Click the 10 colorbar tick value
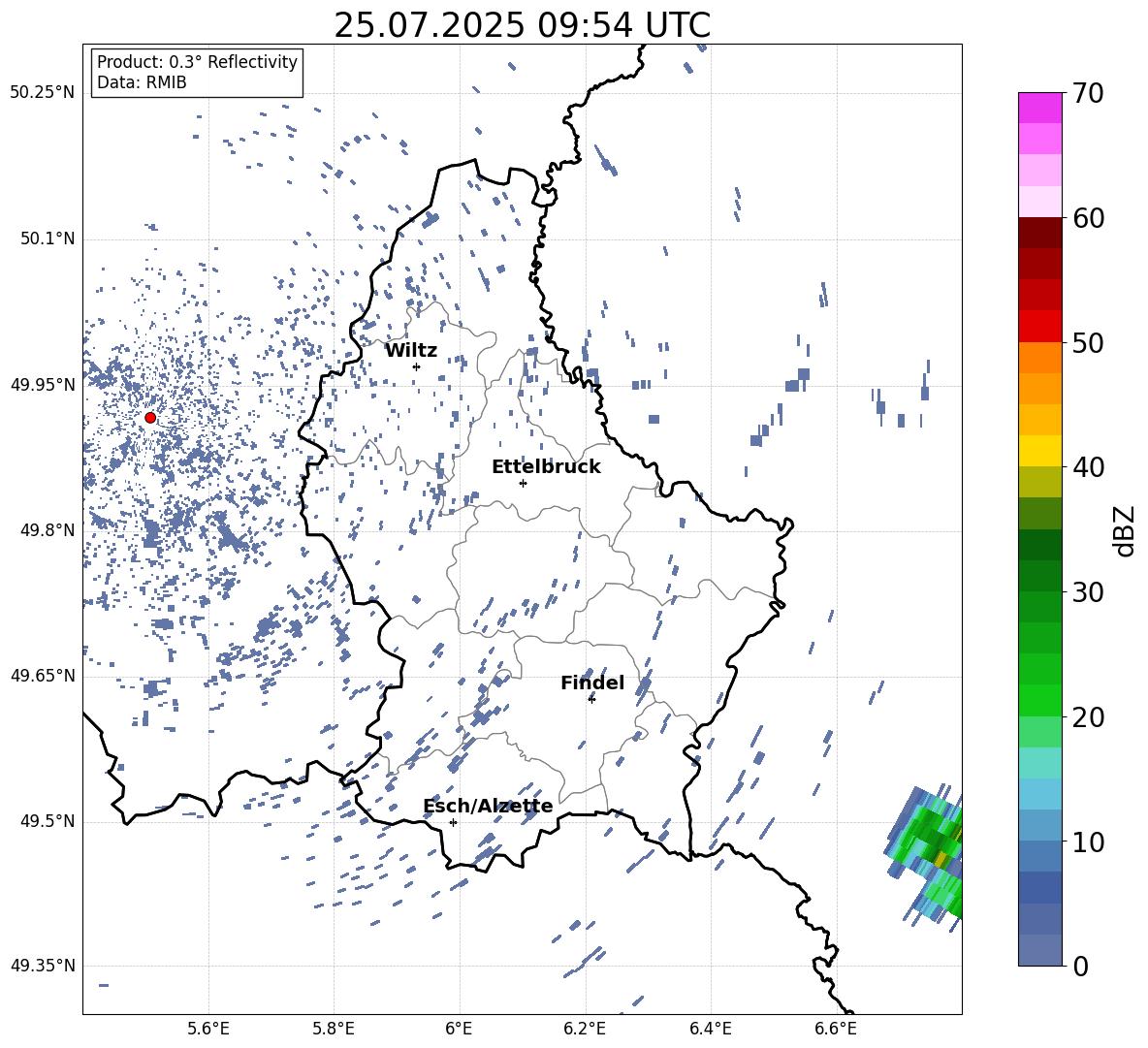Screen dimensions: 1148x1048 (x=1088, y=842)
